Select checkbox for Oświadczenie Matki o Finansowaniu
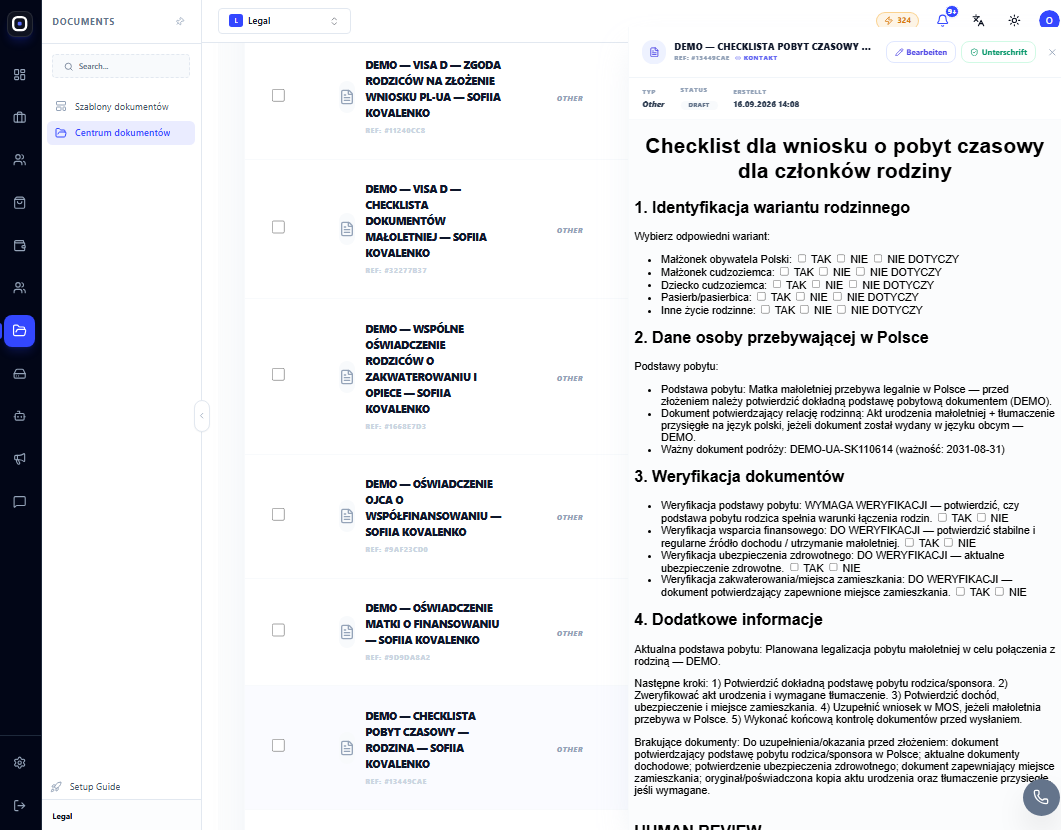This screenshot has height=830, width=1061. click(278, 630)
